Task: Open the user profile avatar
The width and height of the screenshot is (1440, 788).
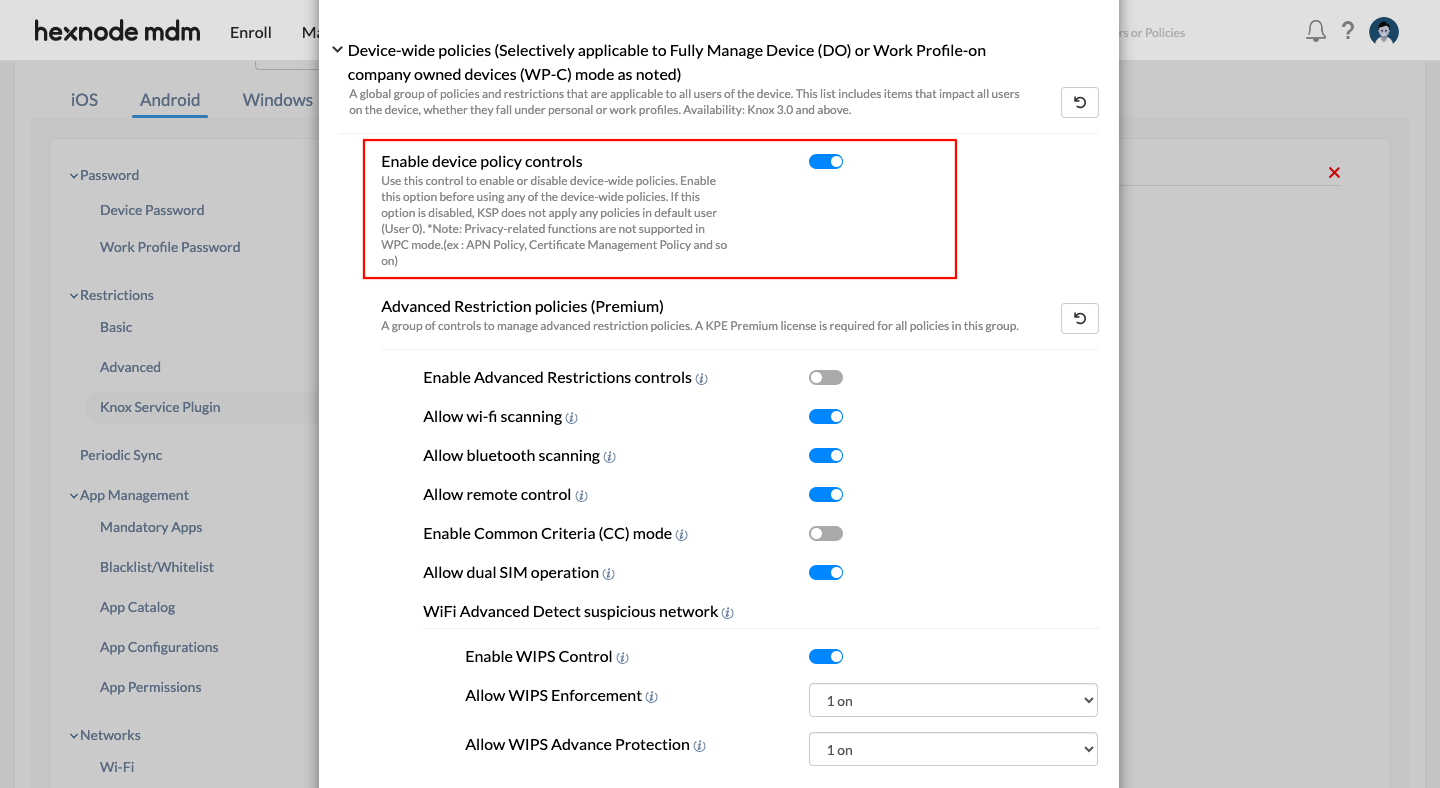Action: [1384, 32]
